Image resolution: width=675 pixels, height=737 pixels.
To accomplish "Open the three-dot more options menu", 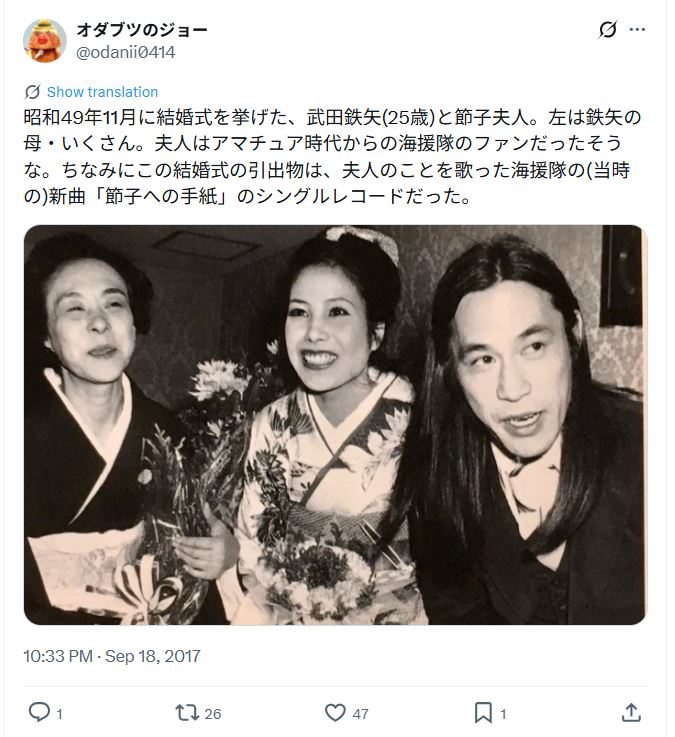I will tap(637, 30).
